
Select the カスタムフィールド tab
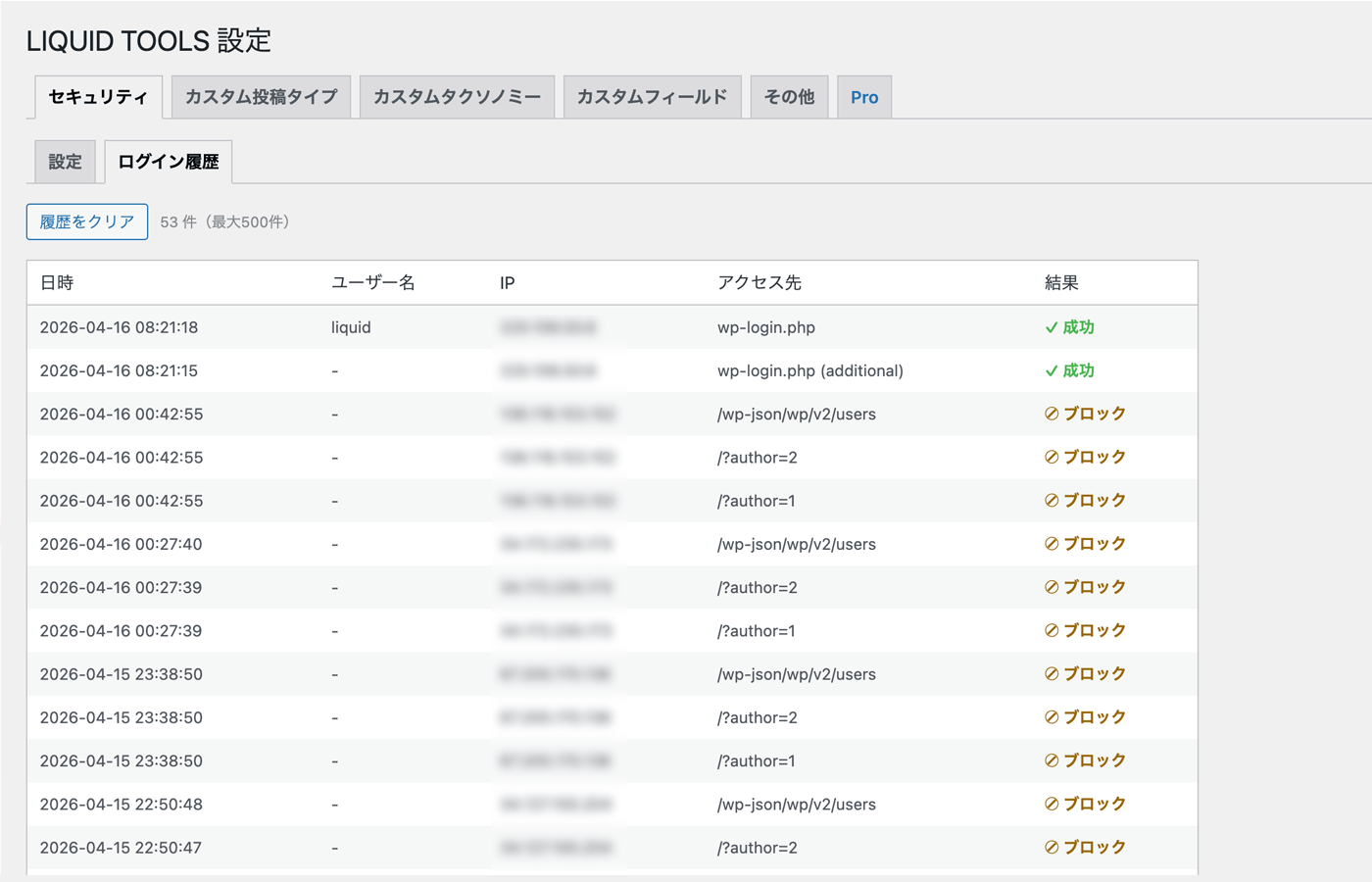pyautogui.click(x=652, y=96)
